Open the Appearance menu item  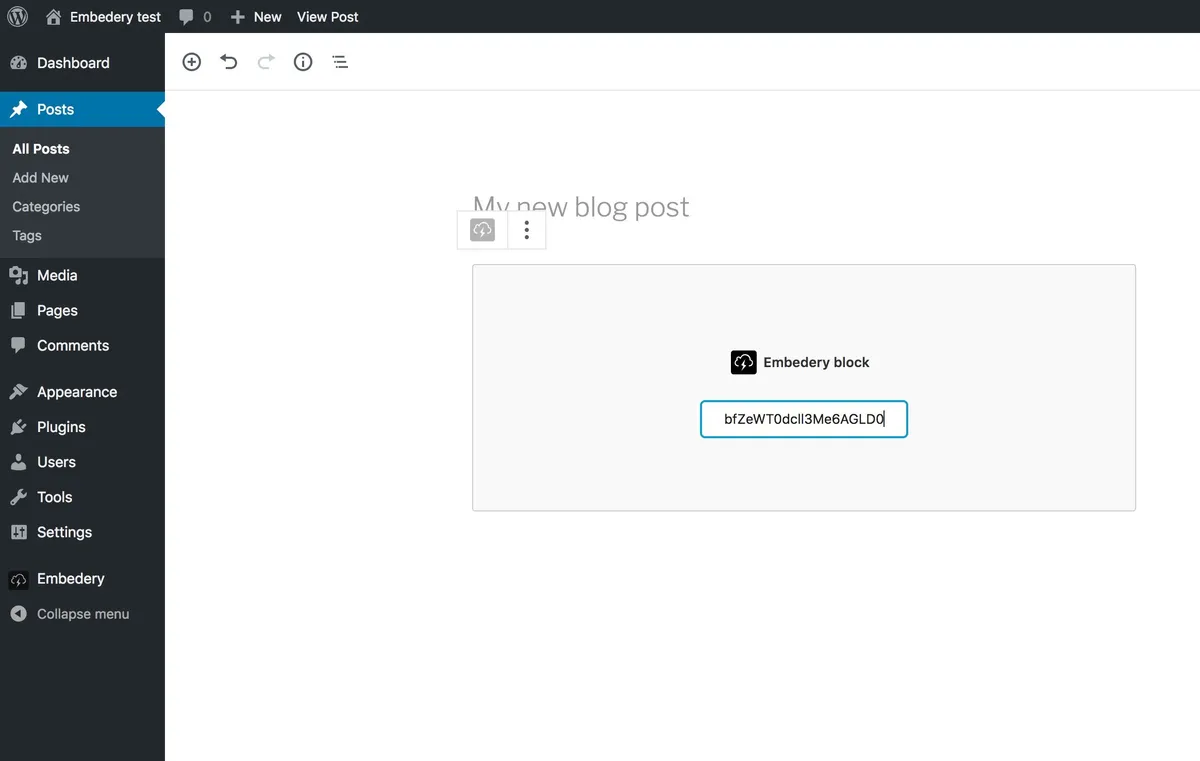pos(82,392)
